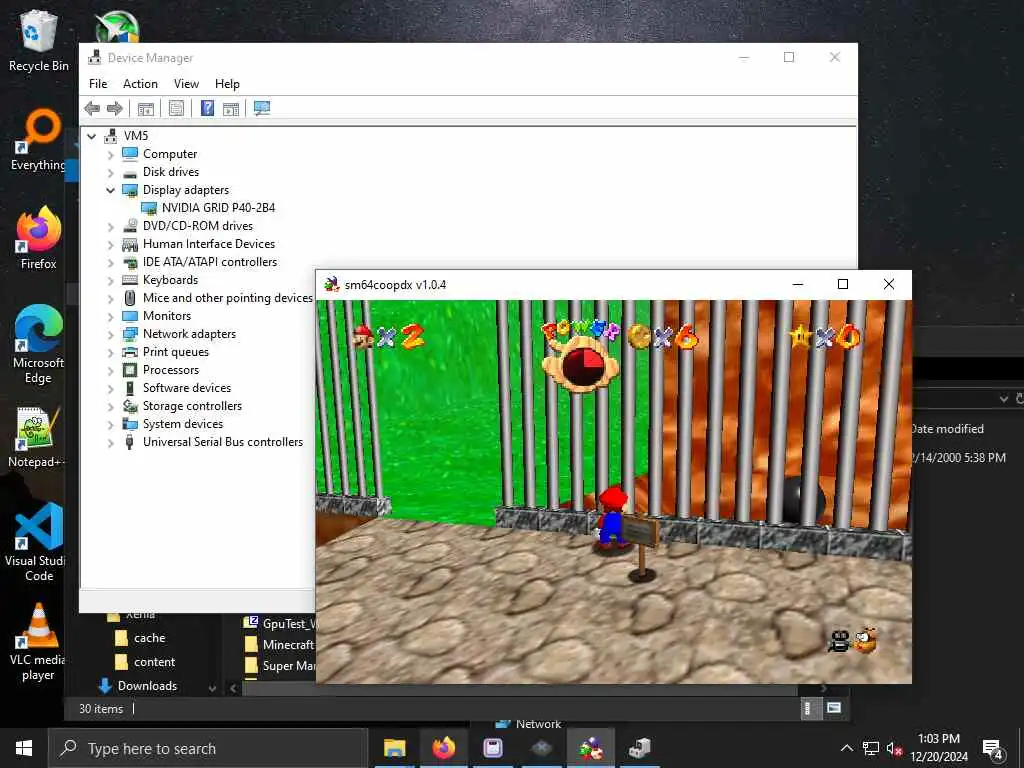Click the gray diamond taskbar icon
The image size is (1024, 768).
(541, 748)
